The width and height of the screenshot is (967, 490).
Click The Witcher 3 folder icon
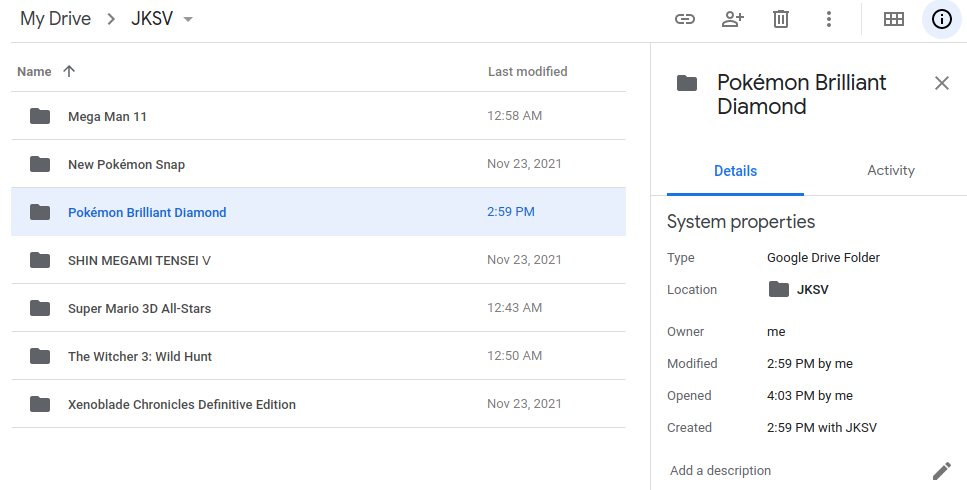[x=40, y=356]
